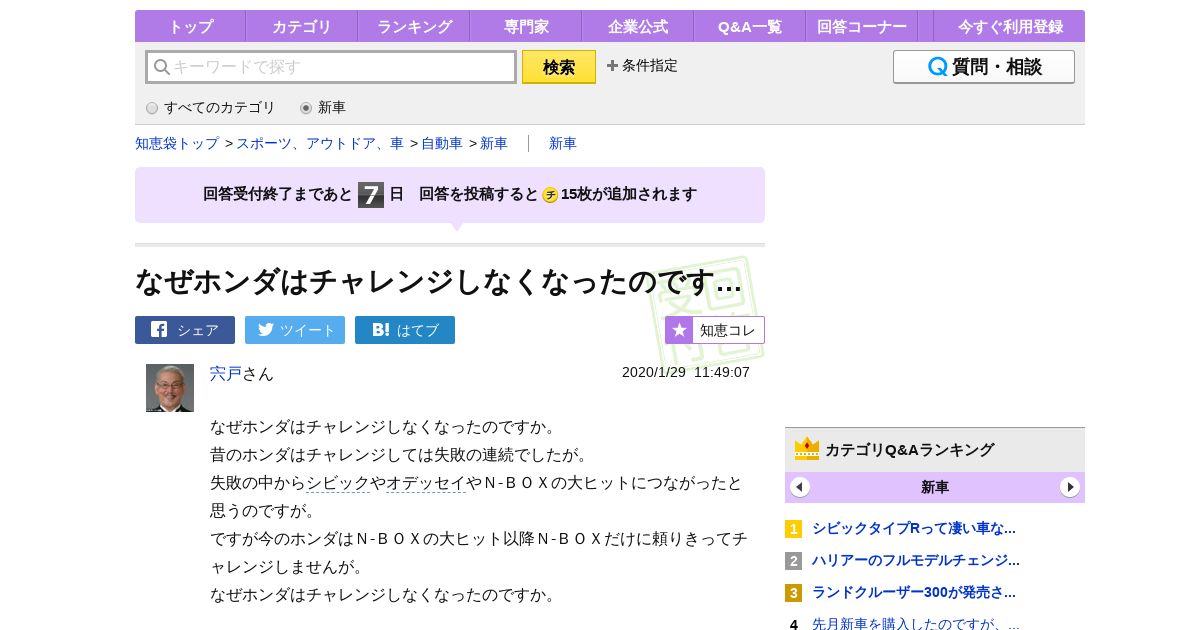Click the B! icon on はてブ button
The height and width of the screenshot is (630, 1200).
click(x=381, y=329)
